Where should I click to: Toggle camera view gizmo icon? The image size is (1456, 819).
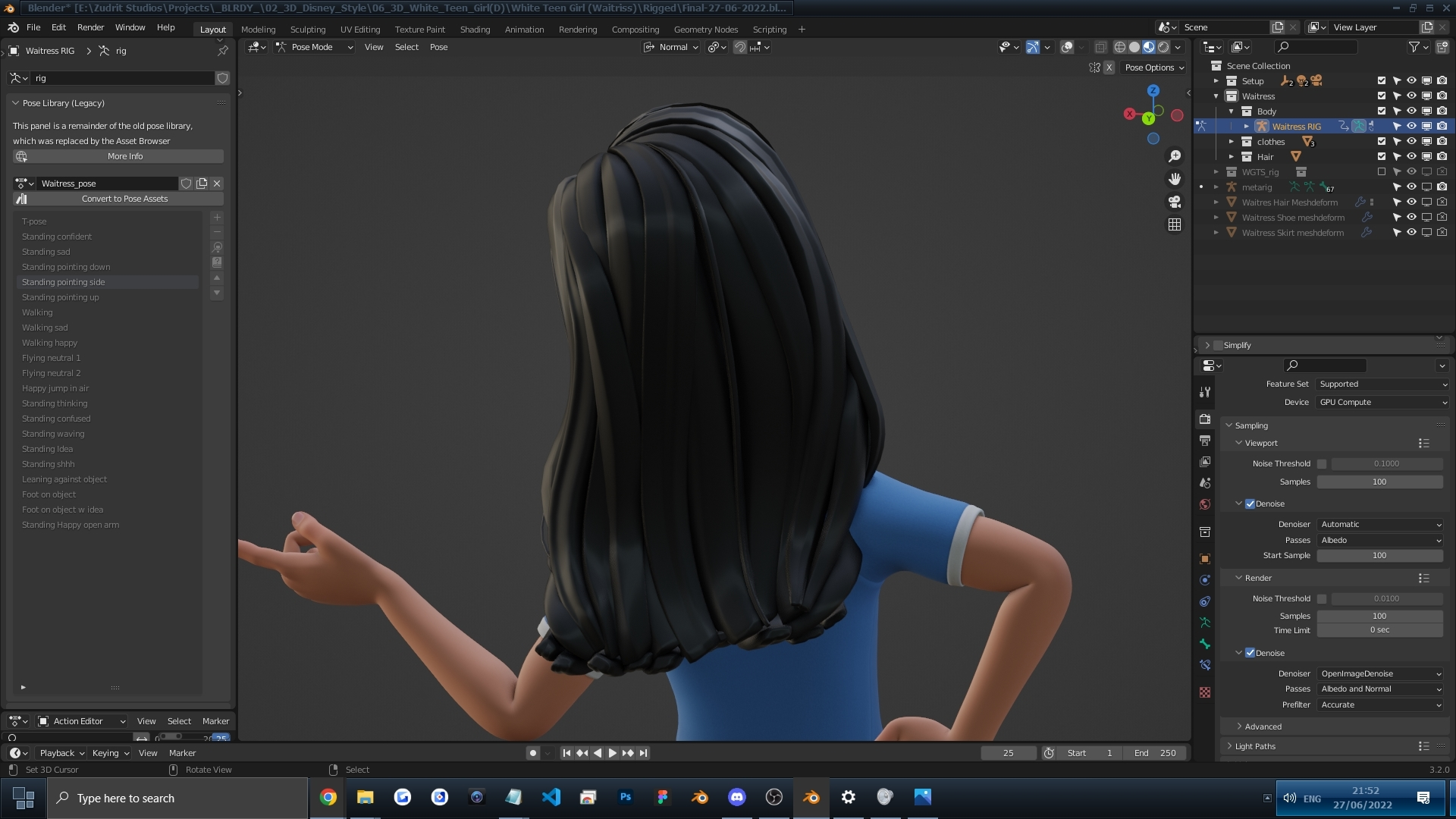point(1175,202)
